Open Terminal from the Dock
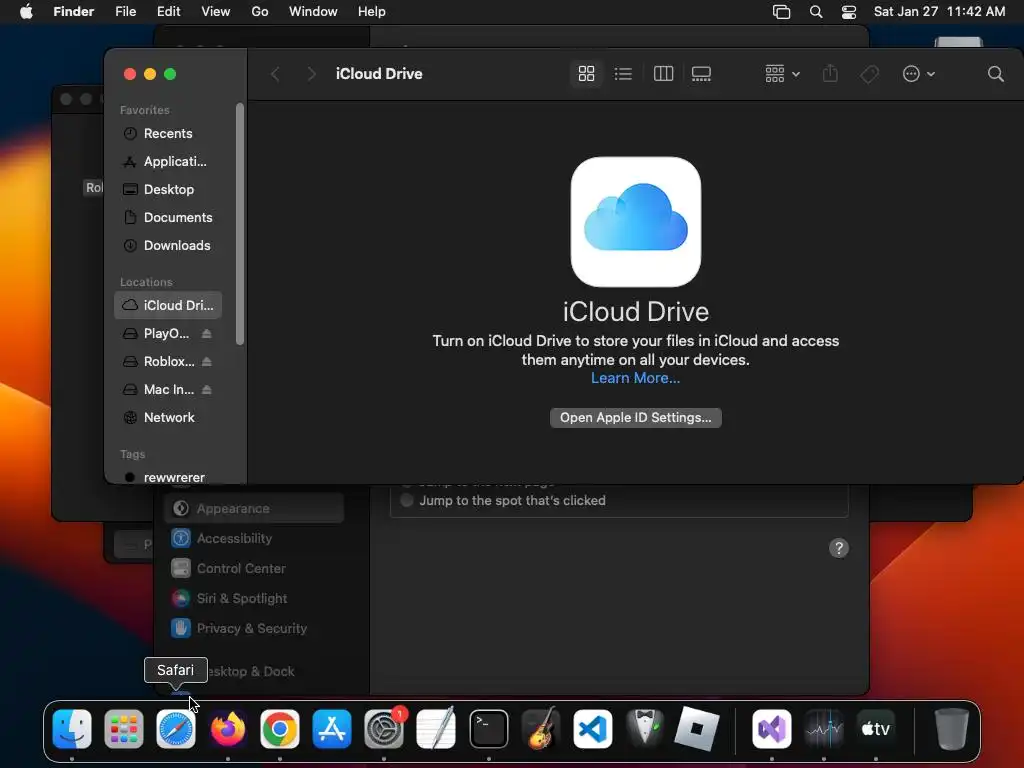 488,729
